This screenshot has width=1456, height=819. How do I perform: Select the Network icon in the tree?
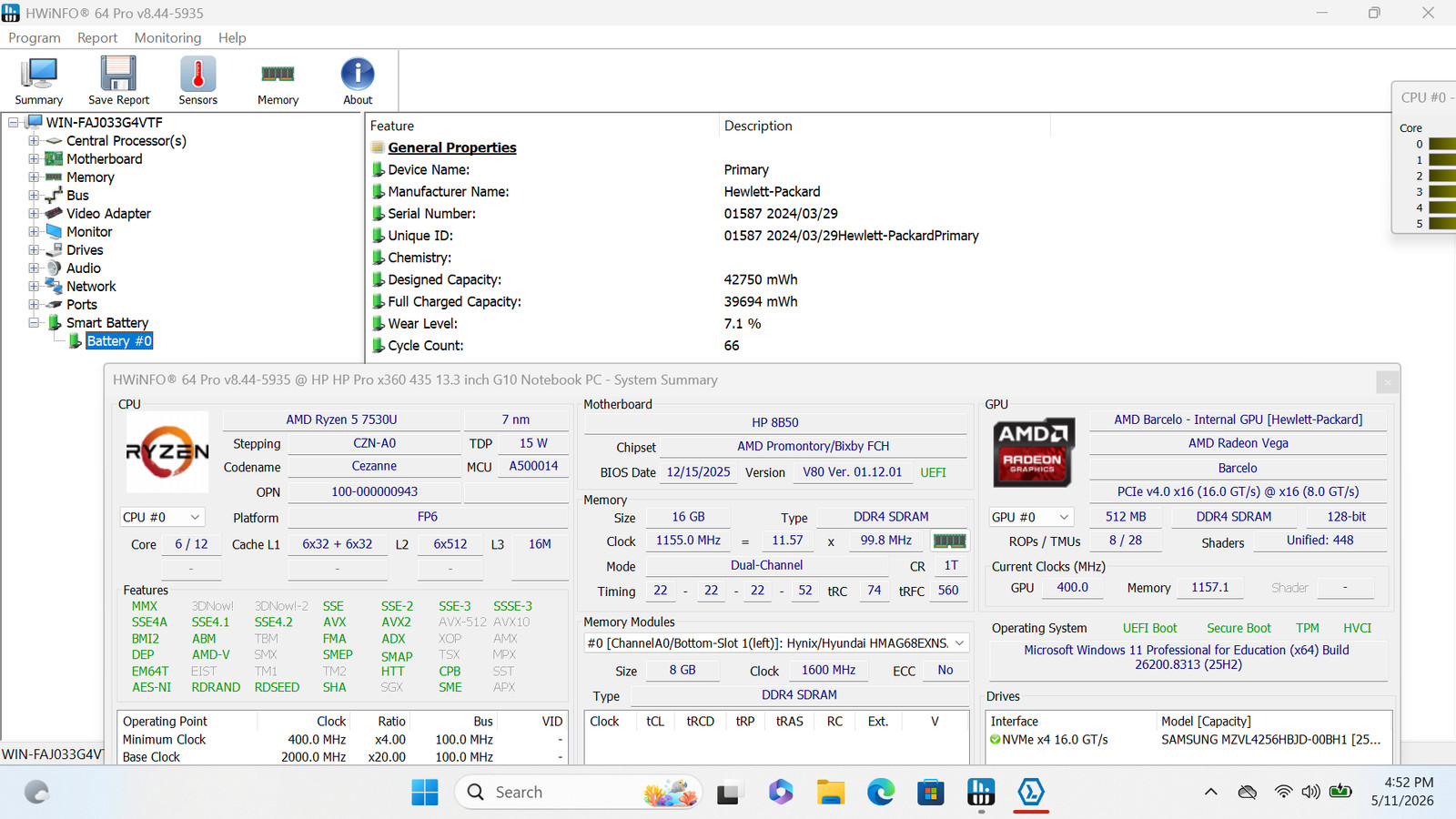(55, 286)
